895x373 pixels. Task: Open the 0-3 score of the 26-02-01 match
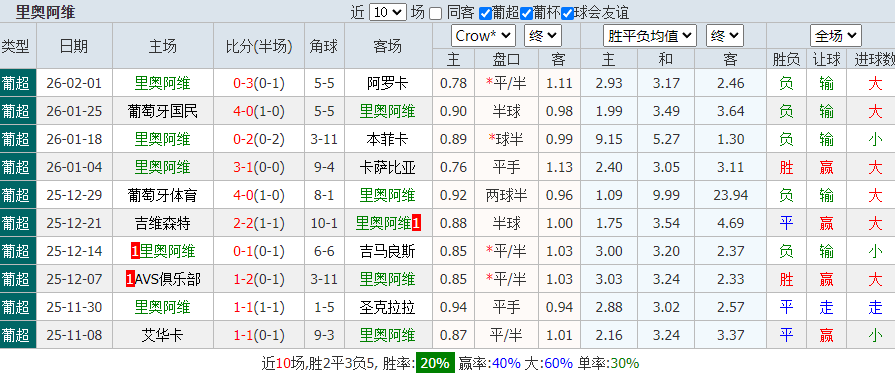click(243, 83)
